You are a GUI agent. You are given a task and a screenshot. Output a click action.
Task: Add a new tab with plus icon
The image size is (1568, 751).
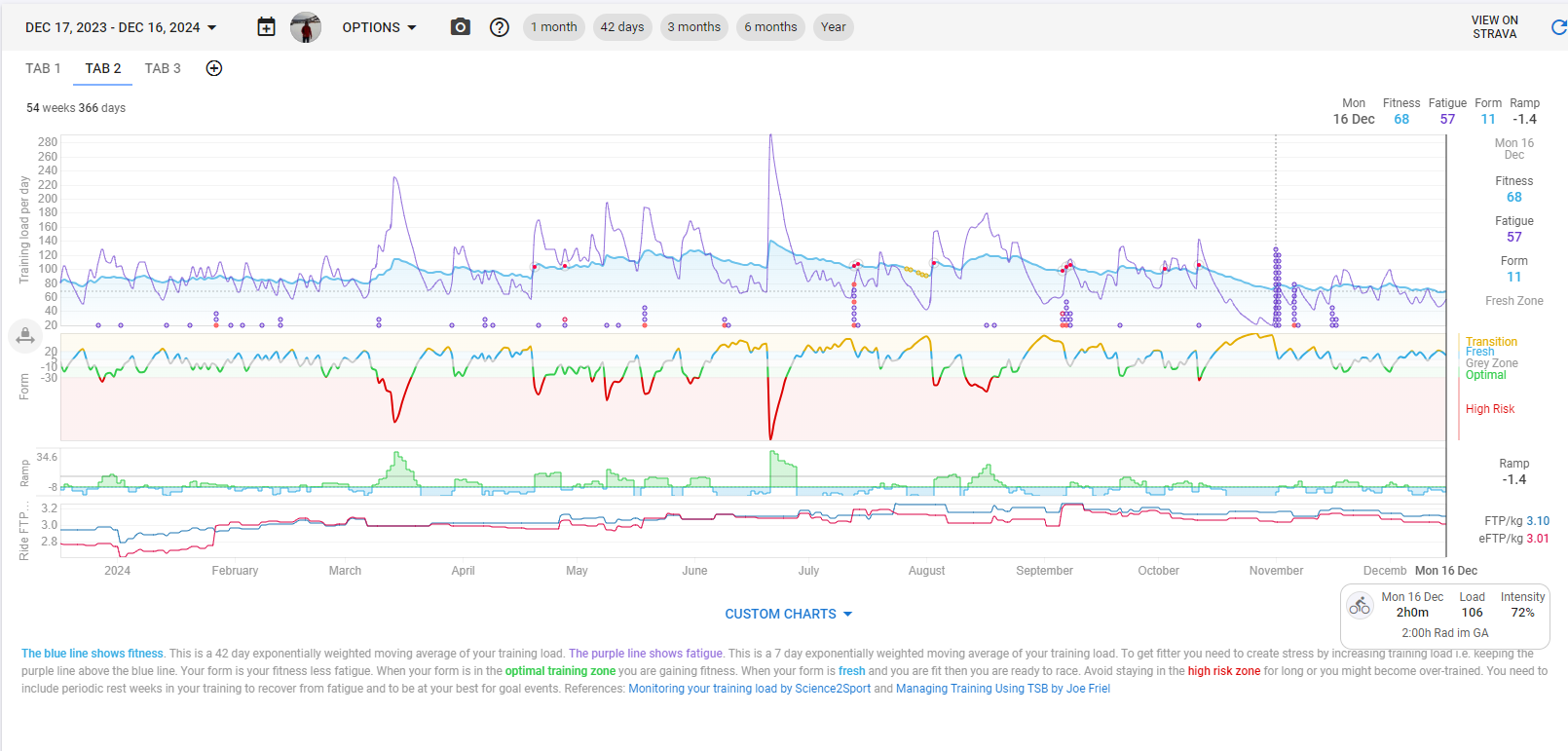(x=214, y=68)
